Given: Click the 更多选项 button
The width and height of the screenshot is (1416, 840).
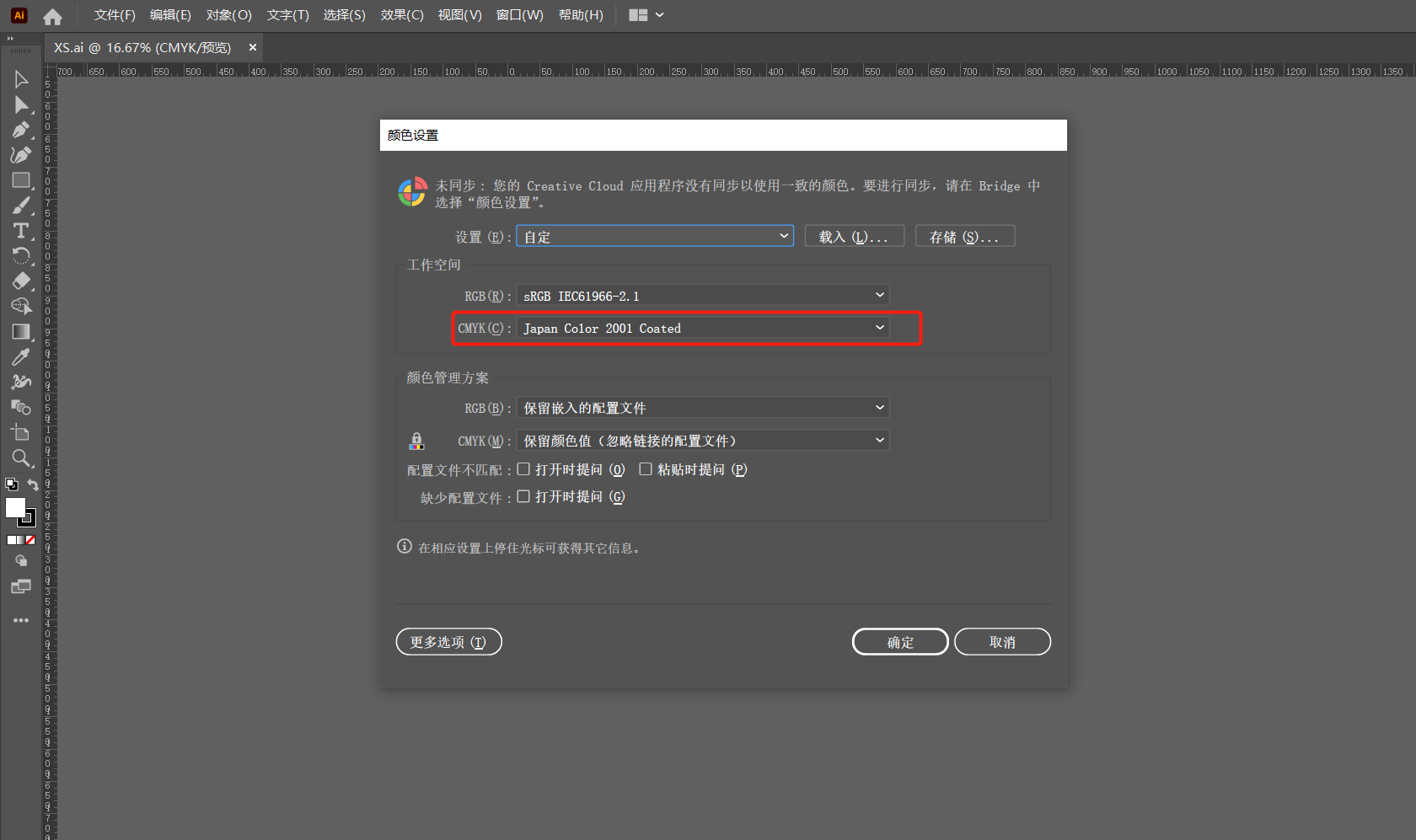Looking at the screenshot, I should pyautogui.click(x=448, y=641).
